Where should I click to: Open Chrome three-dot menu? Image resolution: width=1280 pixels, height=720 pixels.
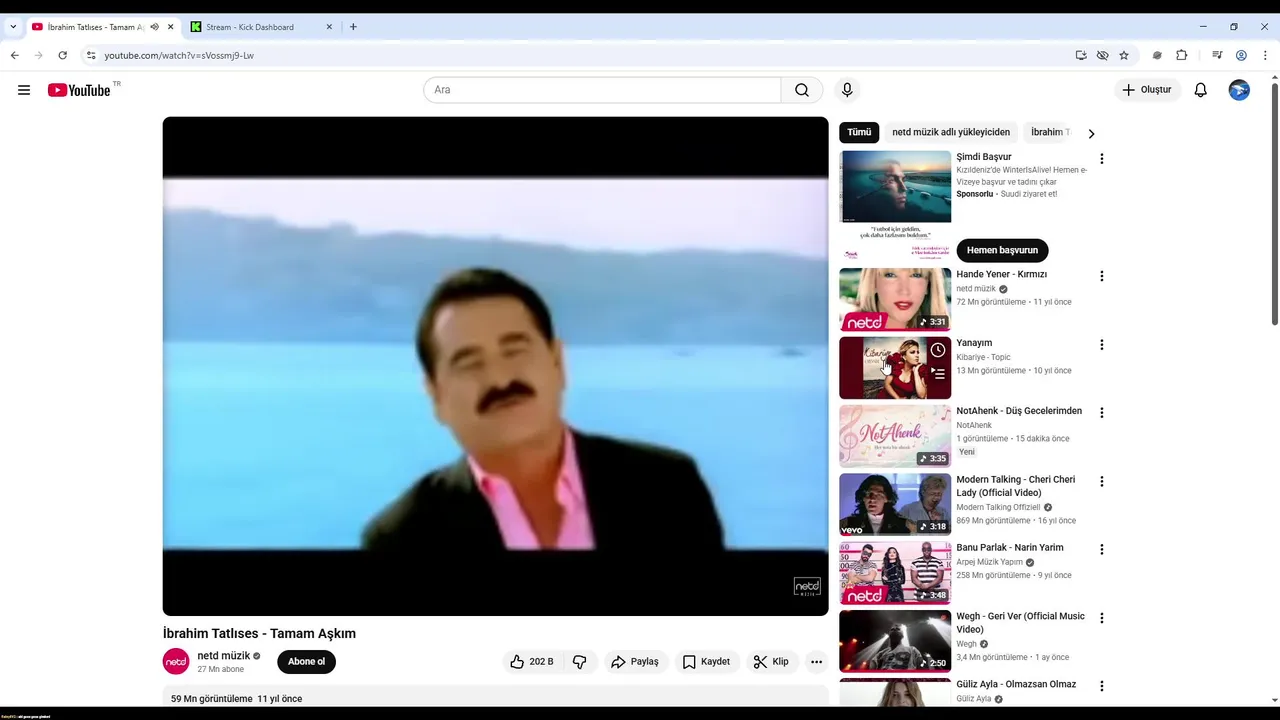[x=1265, y=56]
